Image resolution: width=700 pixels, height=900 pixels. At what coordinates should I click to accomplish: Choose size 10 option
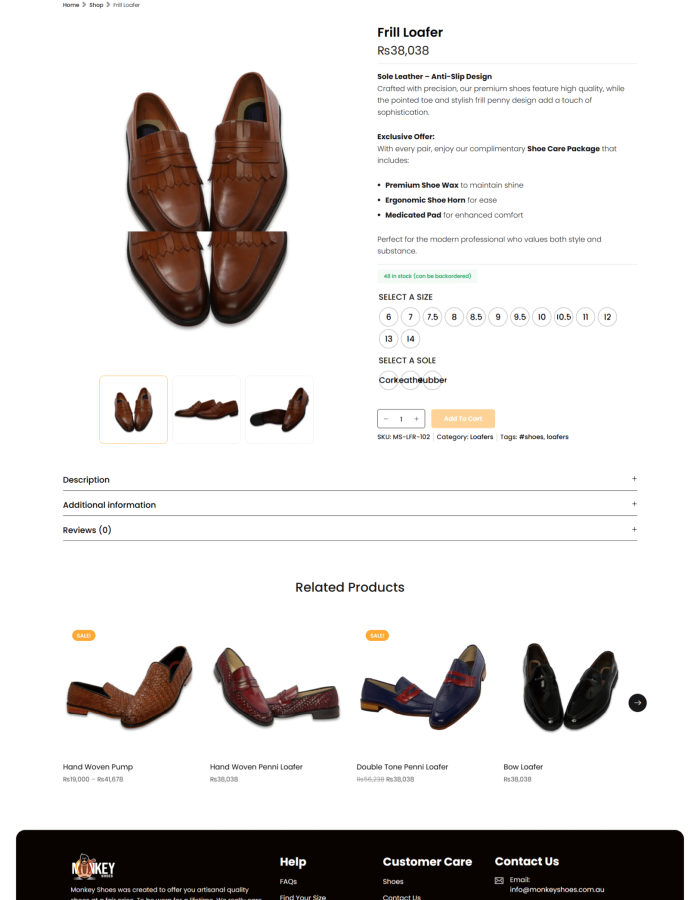tap(542, 317)
